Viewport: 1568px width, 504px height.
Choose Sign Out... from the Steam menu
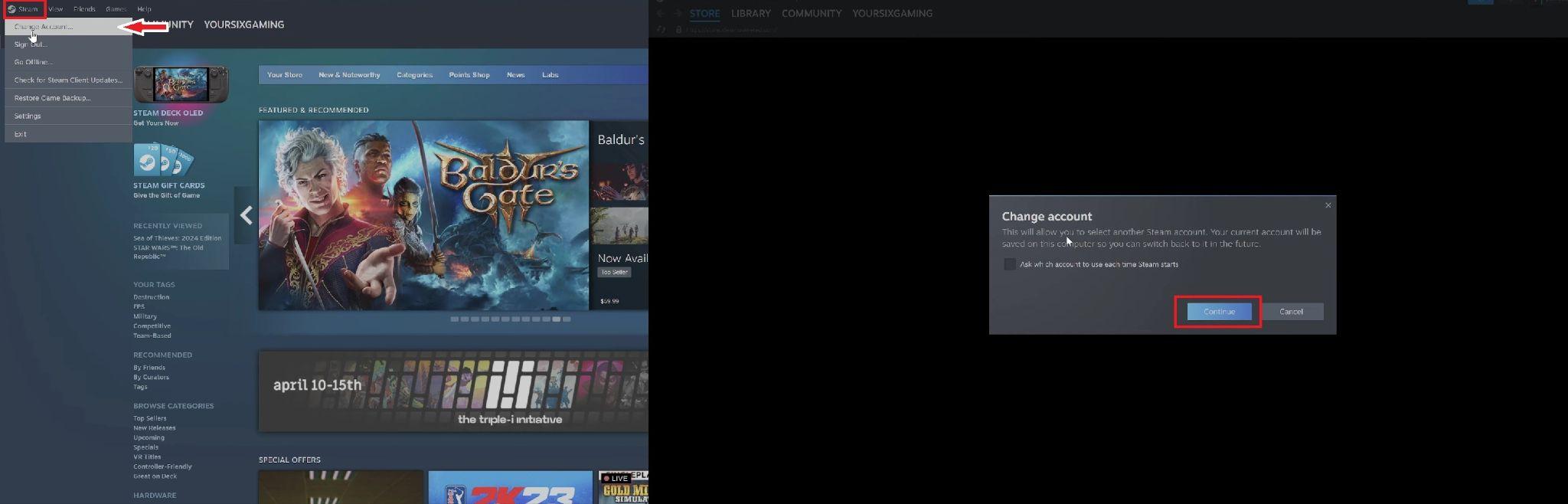click(68, 44)
